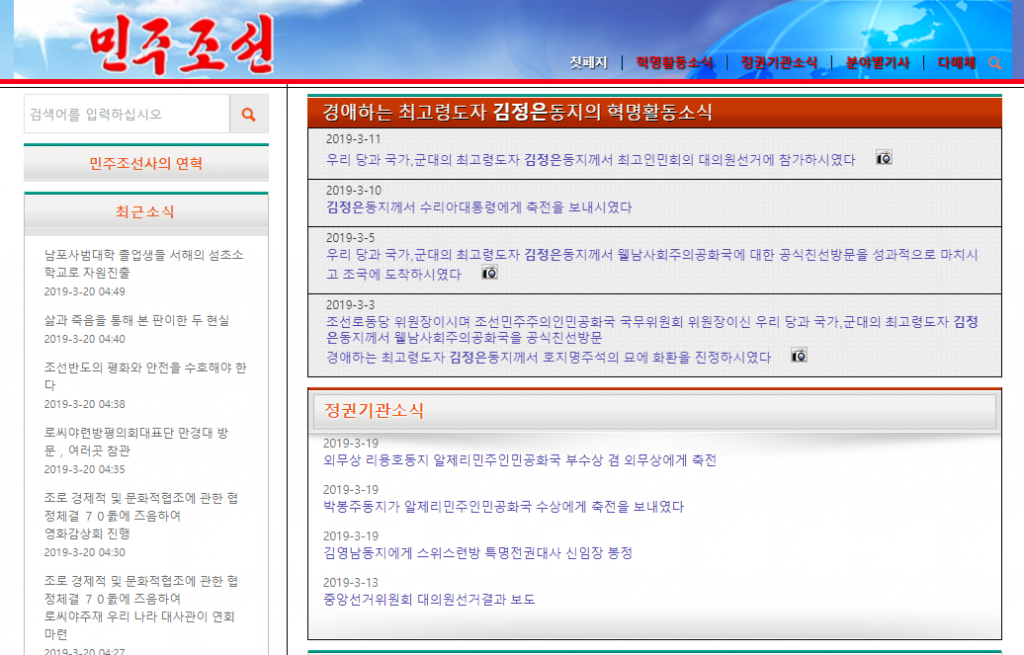Go to the 첫페지 menu item

tap(588, 63)
